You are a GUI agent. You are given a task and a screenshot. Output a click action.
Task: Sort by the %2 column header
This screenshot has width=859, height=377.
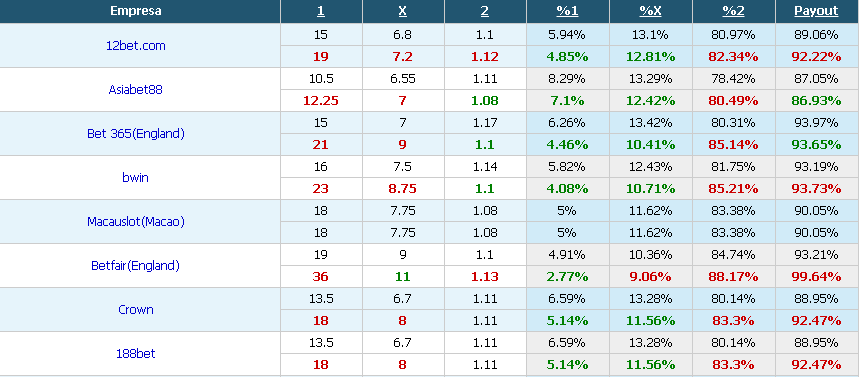734,11
